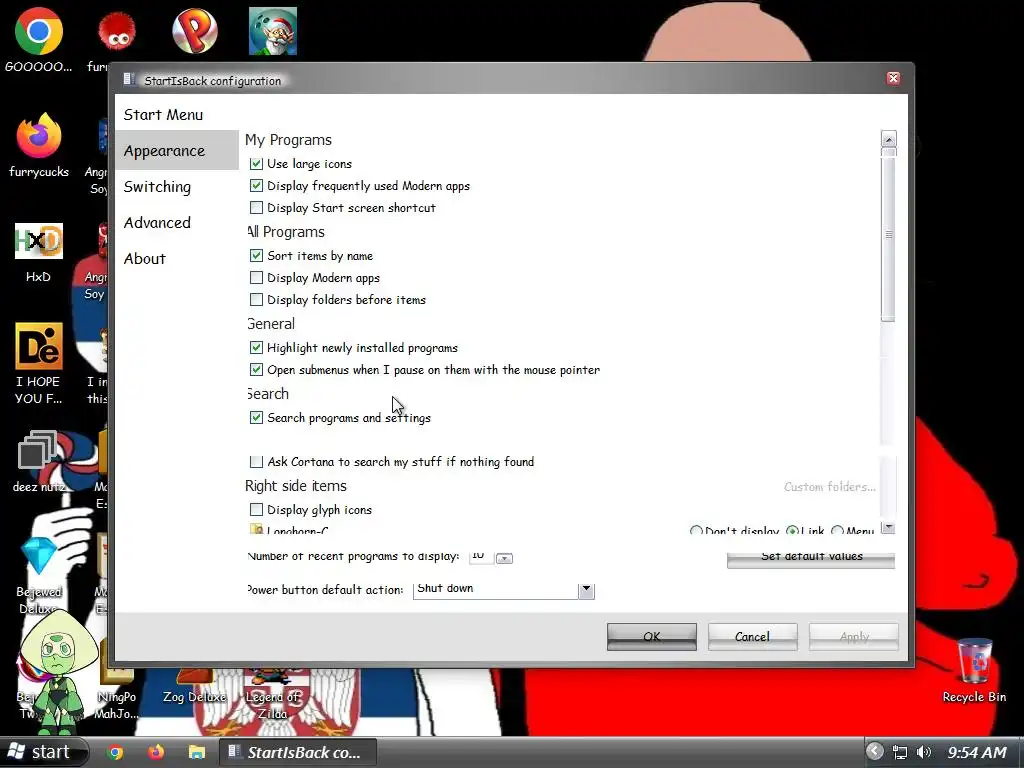Click the StartIsBack taskbar button
This screenshot has height=768, width=1024.
tap(297, 752)
